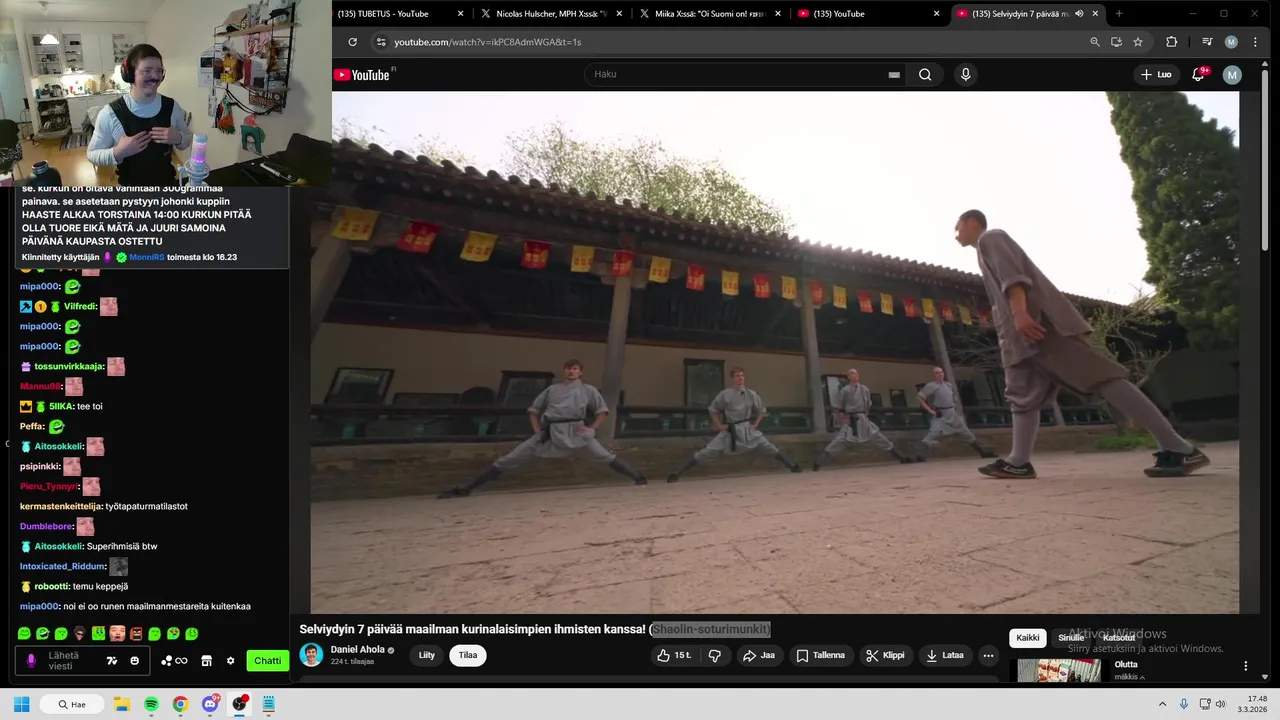Viewport: 1280px width, 720px height.
Task: Mute the Selviydyin 7 päivää tab audio
Action: point(1079,14)
